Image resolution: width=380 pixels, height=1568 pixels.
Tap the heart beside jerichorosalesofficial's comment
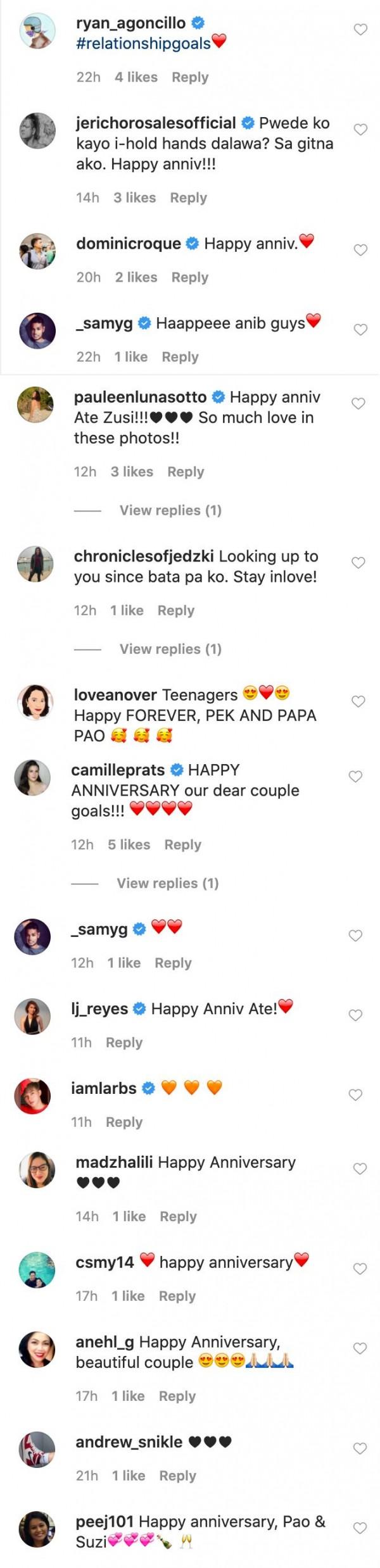[x=360, y=130]
